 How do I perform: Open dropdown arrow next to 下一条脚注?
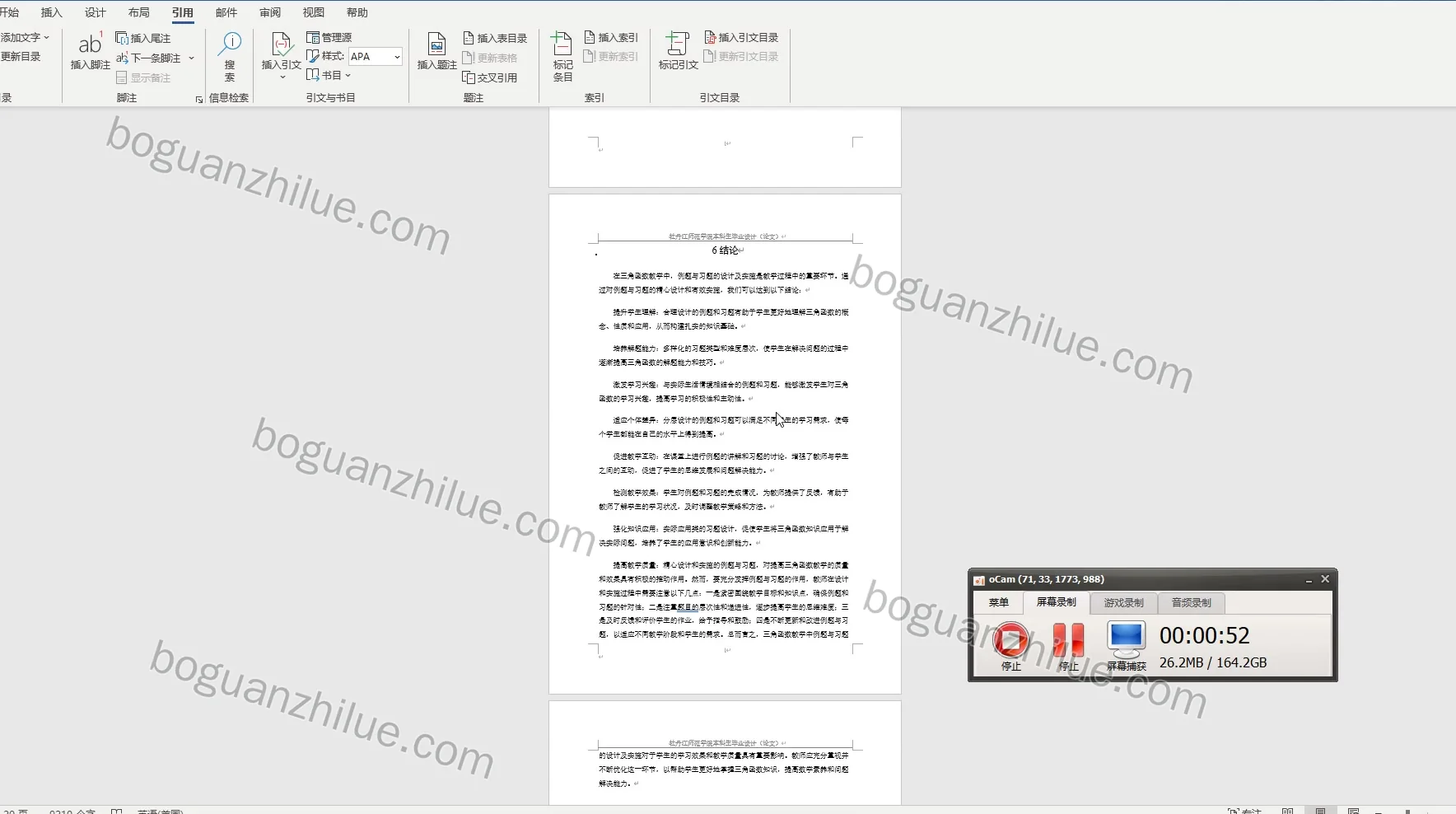click(191, 58)
